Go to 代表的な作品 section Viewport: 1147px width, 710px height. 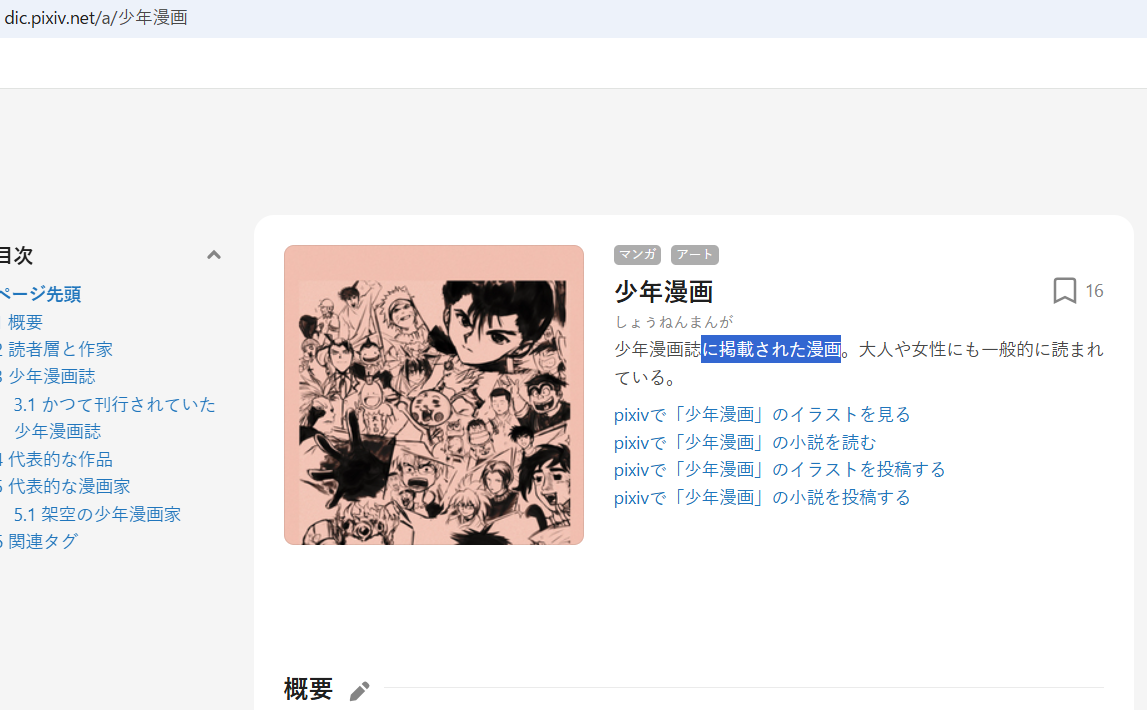(60, 459)
